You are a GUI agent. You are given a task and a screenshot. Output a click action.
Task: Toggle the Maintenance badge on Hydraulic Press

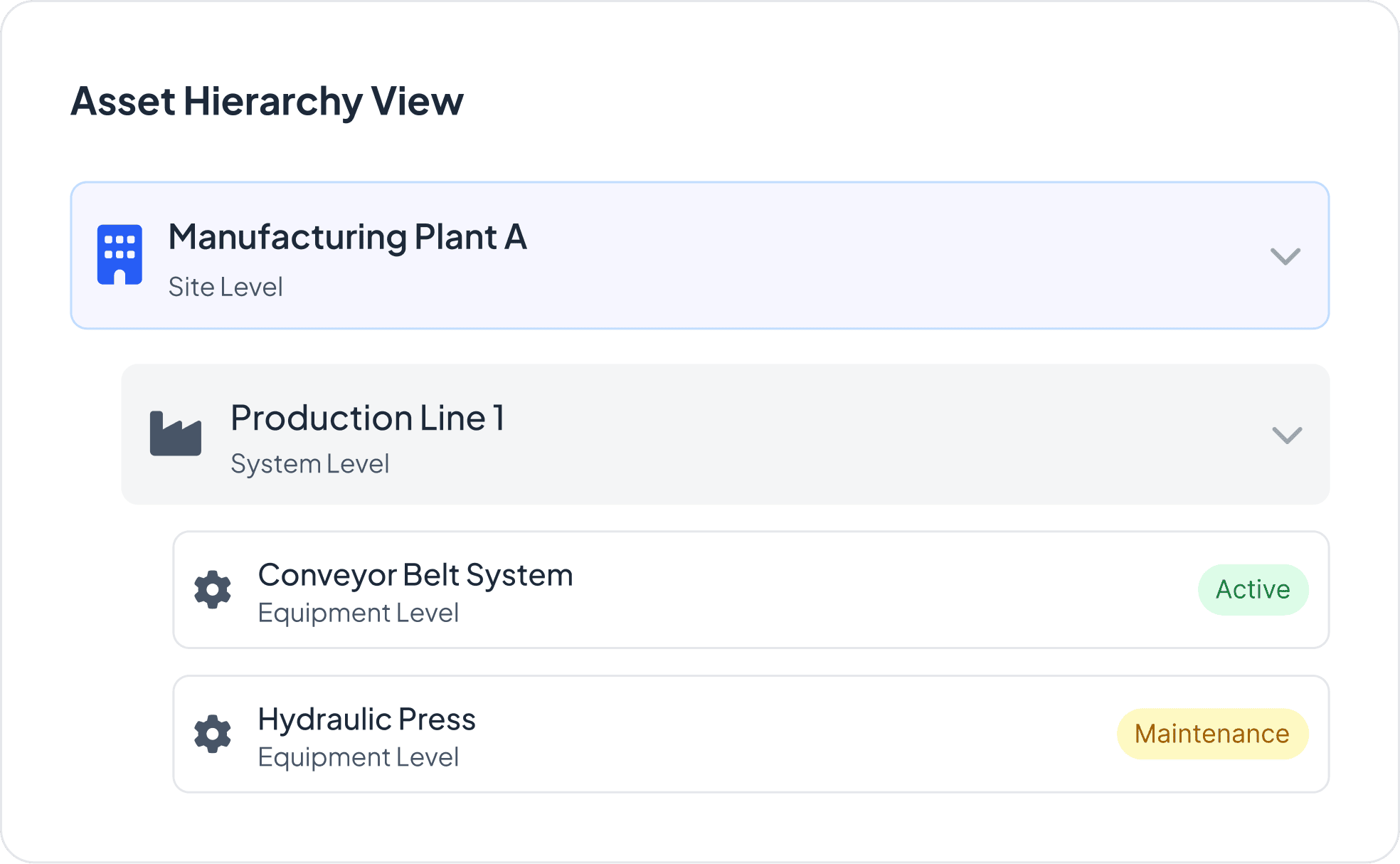pos(1212,733)
